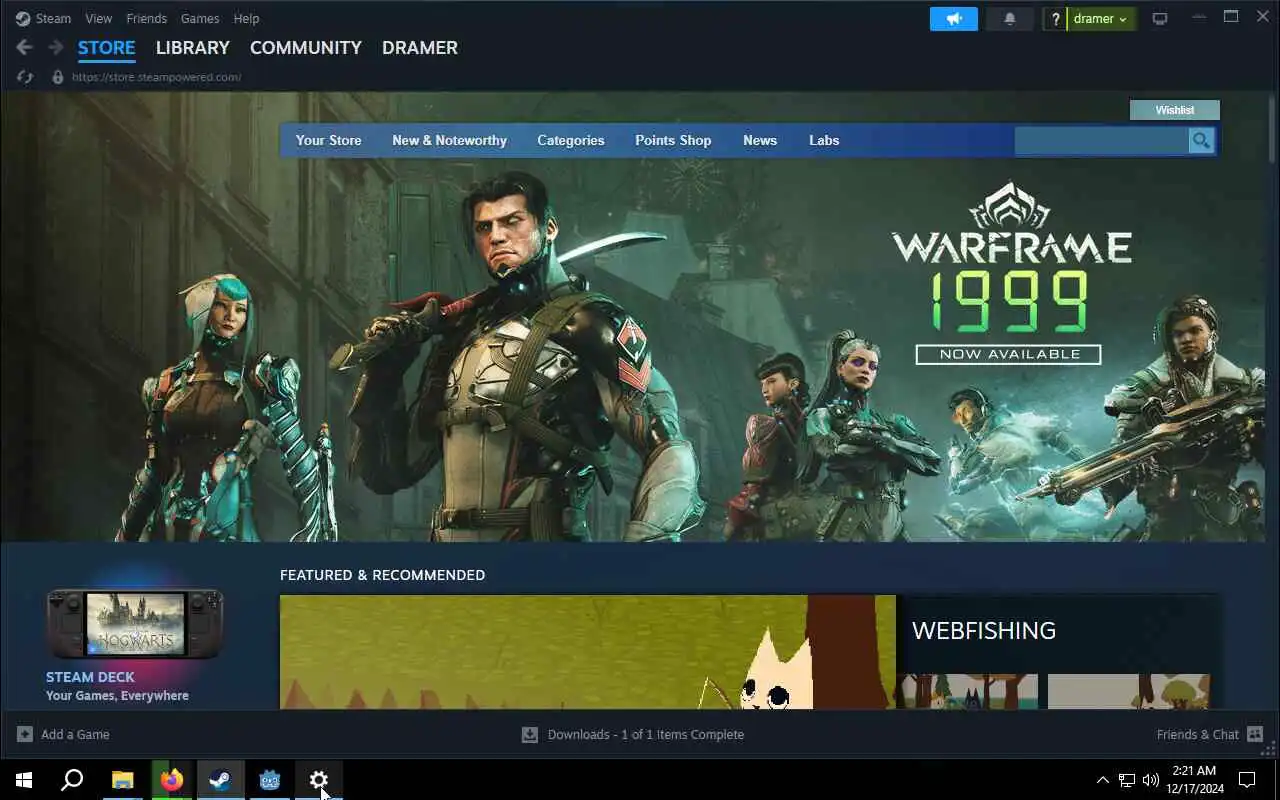This screenshot has width=1280, height=800.
Task: Click the question mark help icon
Action: coord(1055,19)
